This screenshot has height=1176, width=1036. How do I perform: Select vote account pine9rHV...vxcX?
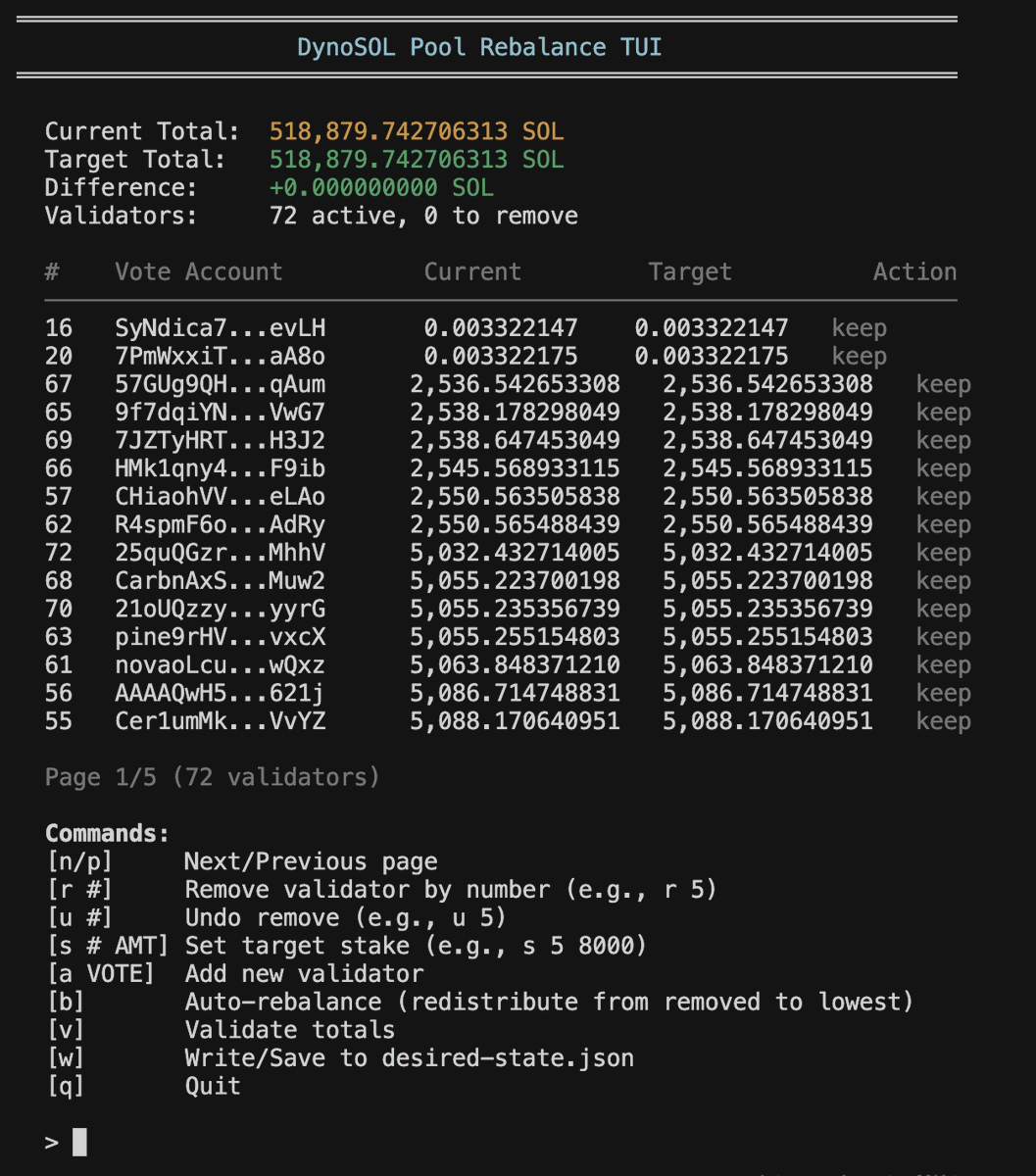220,638
